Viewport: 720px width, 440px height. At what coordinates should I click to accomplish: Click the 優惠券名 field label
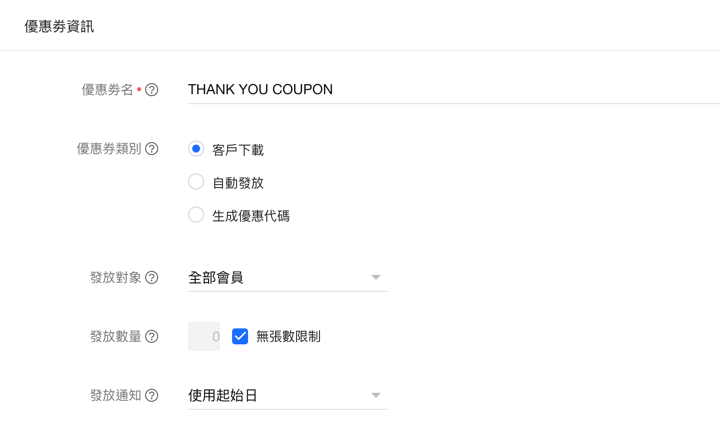point(107,90)
